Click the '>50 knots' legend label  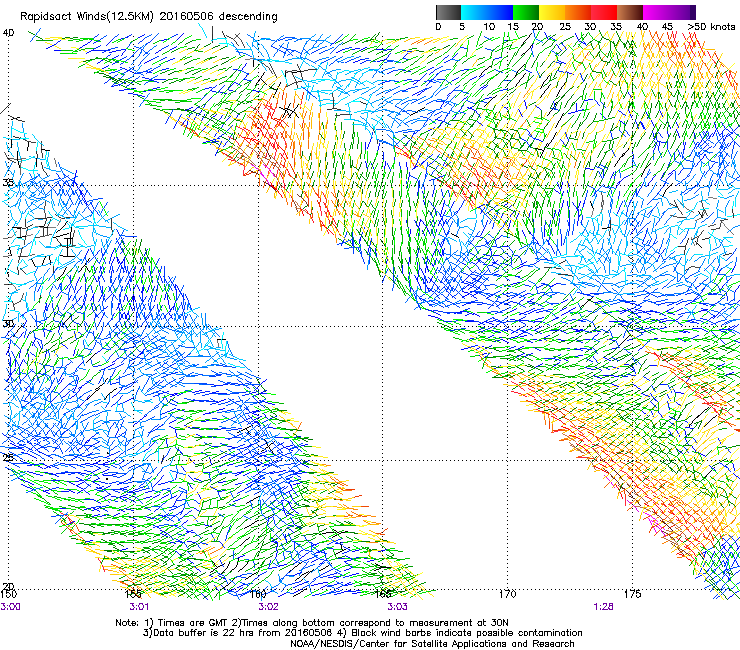click(711, 26)
